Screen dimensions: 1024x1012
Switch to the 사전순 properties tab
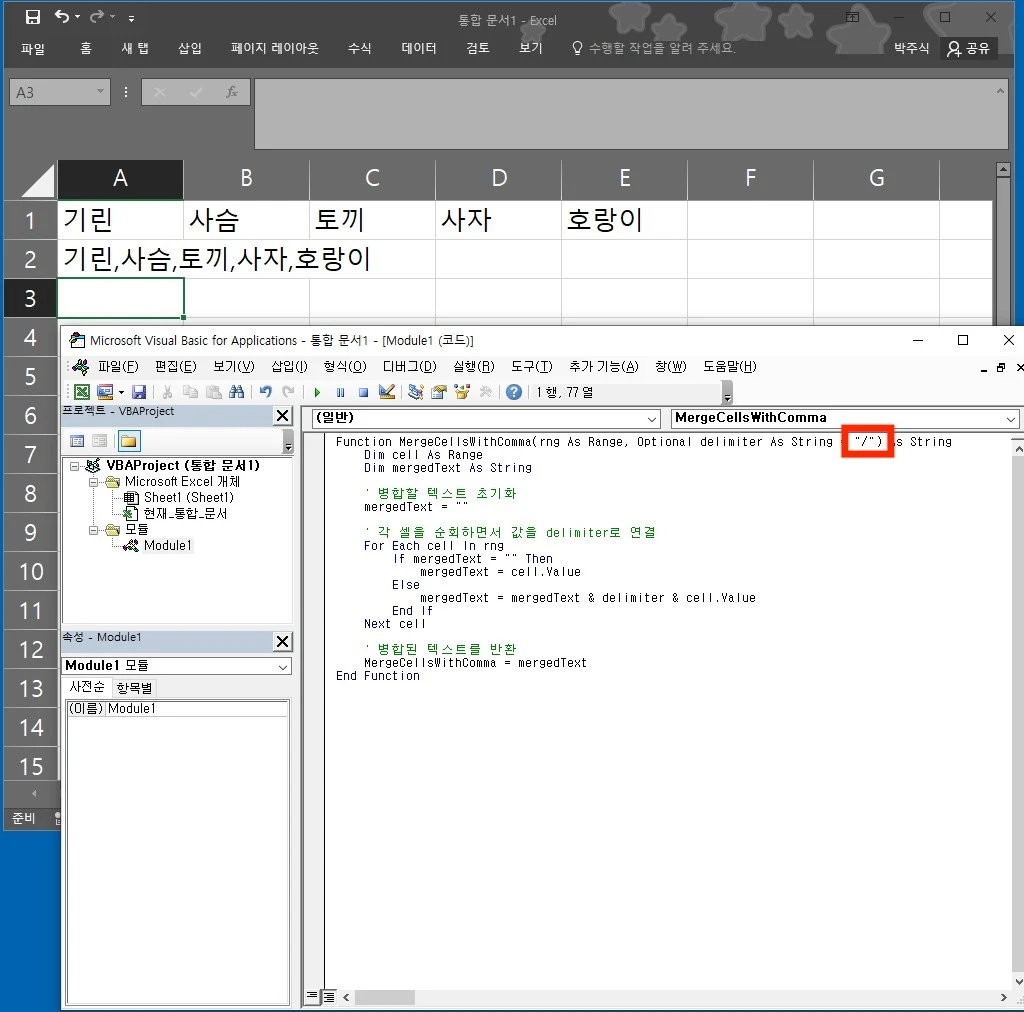click(x=87, y=687)
